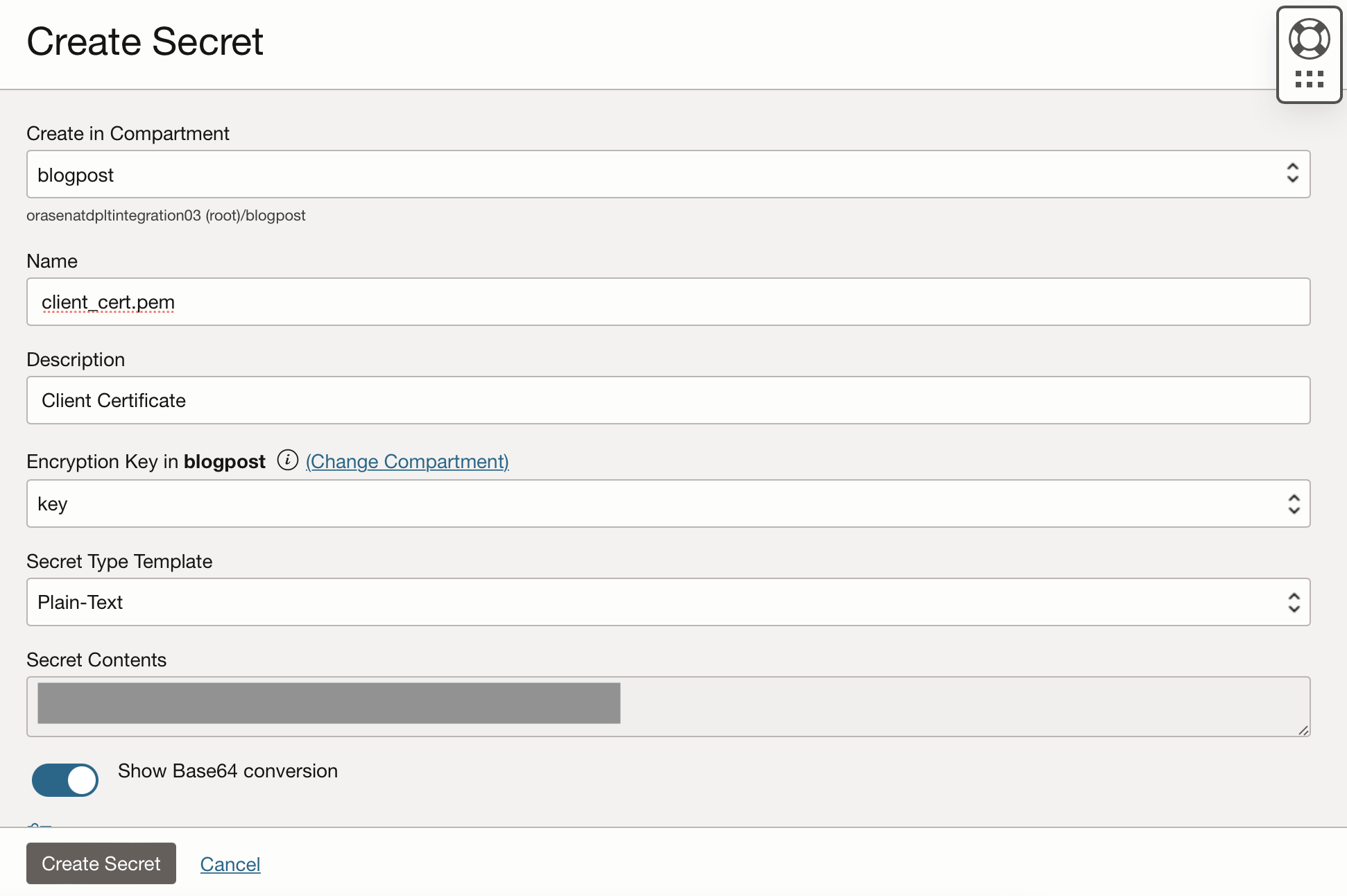The width and height of the screenshot is (1347, 896).
Task: Click into the Description field
Action: [x=668, y=401]
